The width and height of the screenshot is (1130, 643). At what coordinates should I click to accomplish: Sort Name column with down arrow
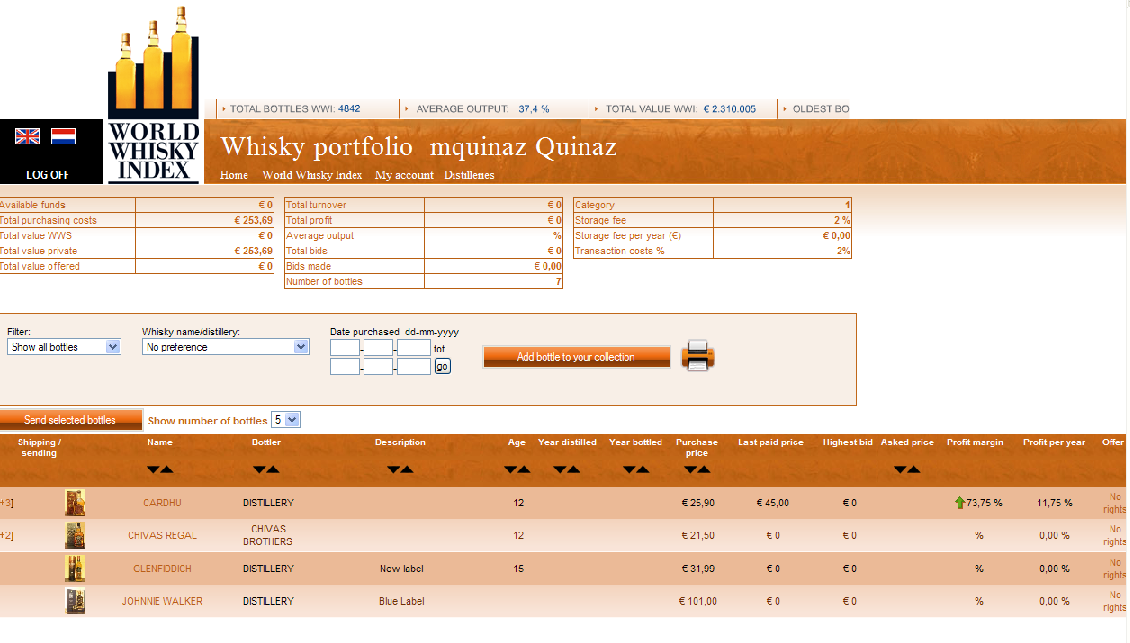point(153,469)
